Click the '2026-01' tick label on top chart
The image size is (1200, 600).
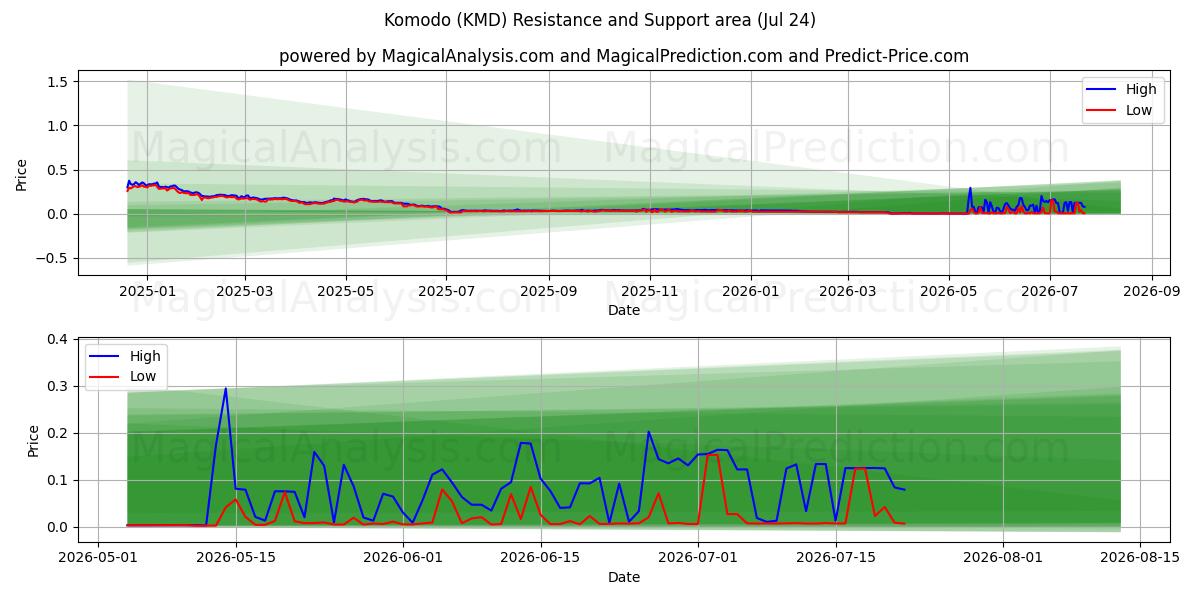pos(750,291)
